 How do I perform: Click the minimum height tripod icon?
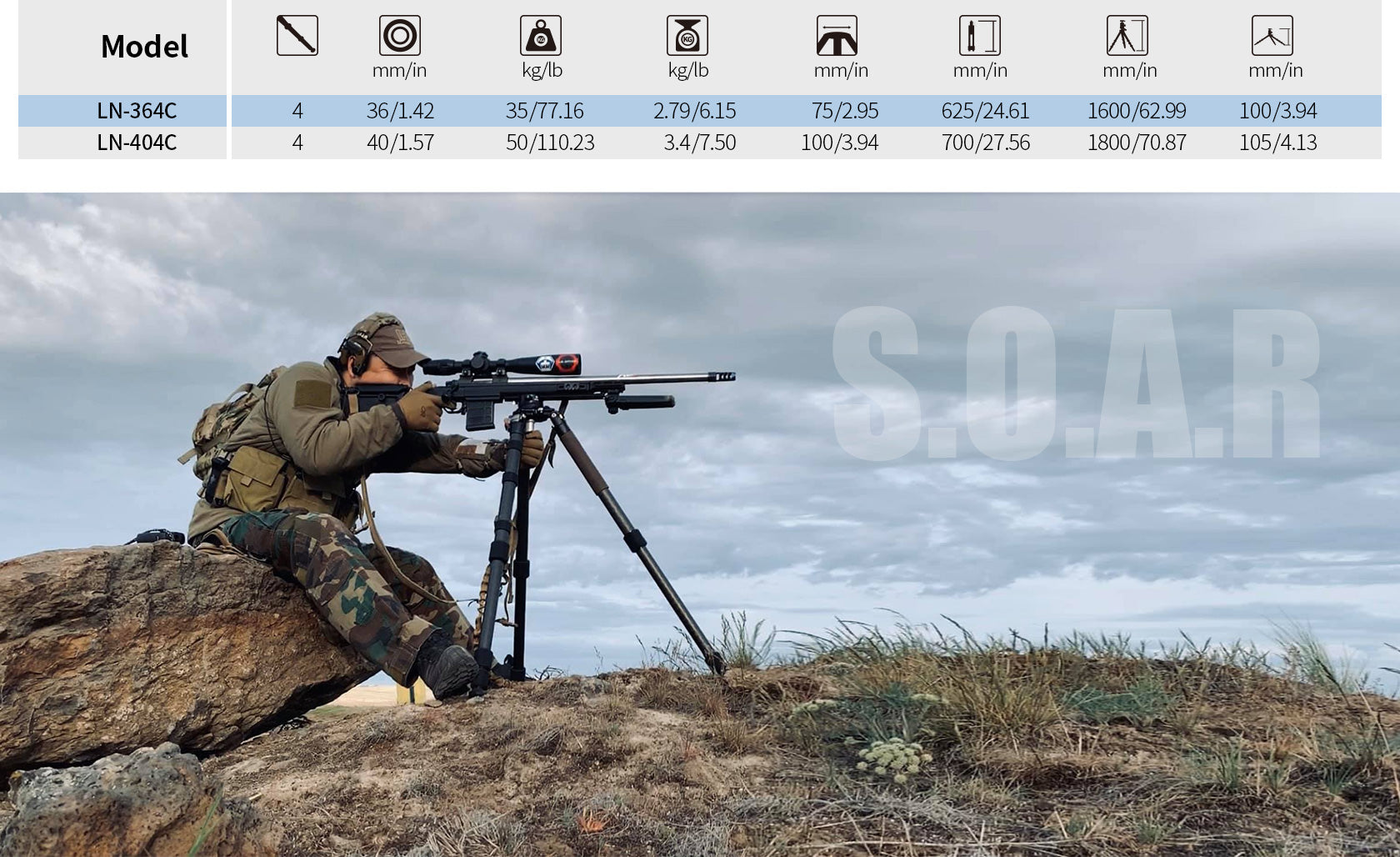[1272, 36]
